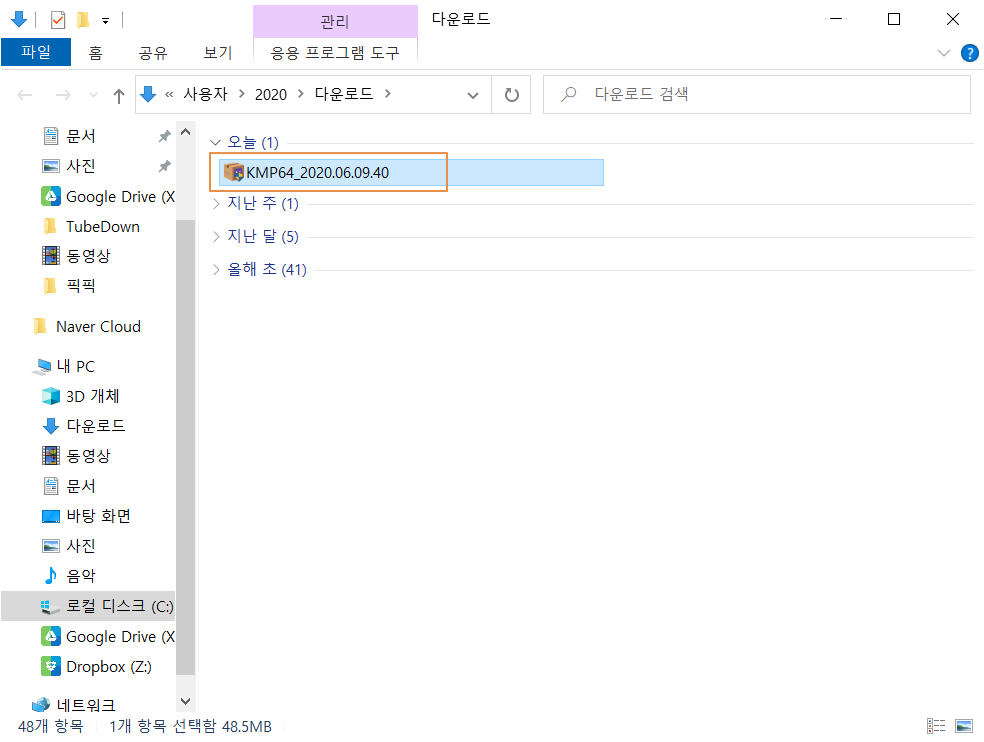Switch to details view icon

pos(936,726)
